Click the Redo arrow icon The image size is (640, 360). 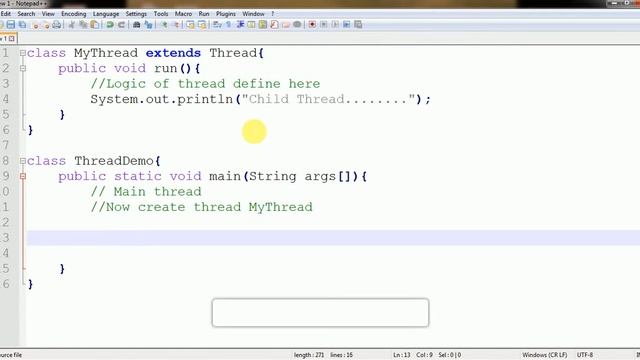121,24
